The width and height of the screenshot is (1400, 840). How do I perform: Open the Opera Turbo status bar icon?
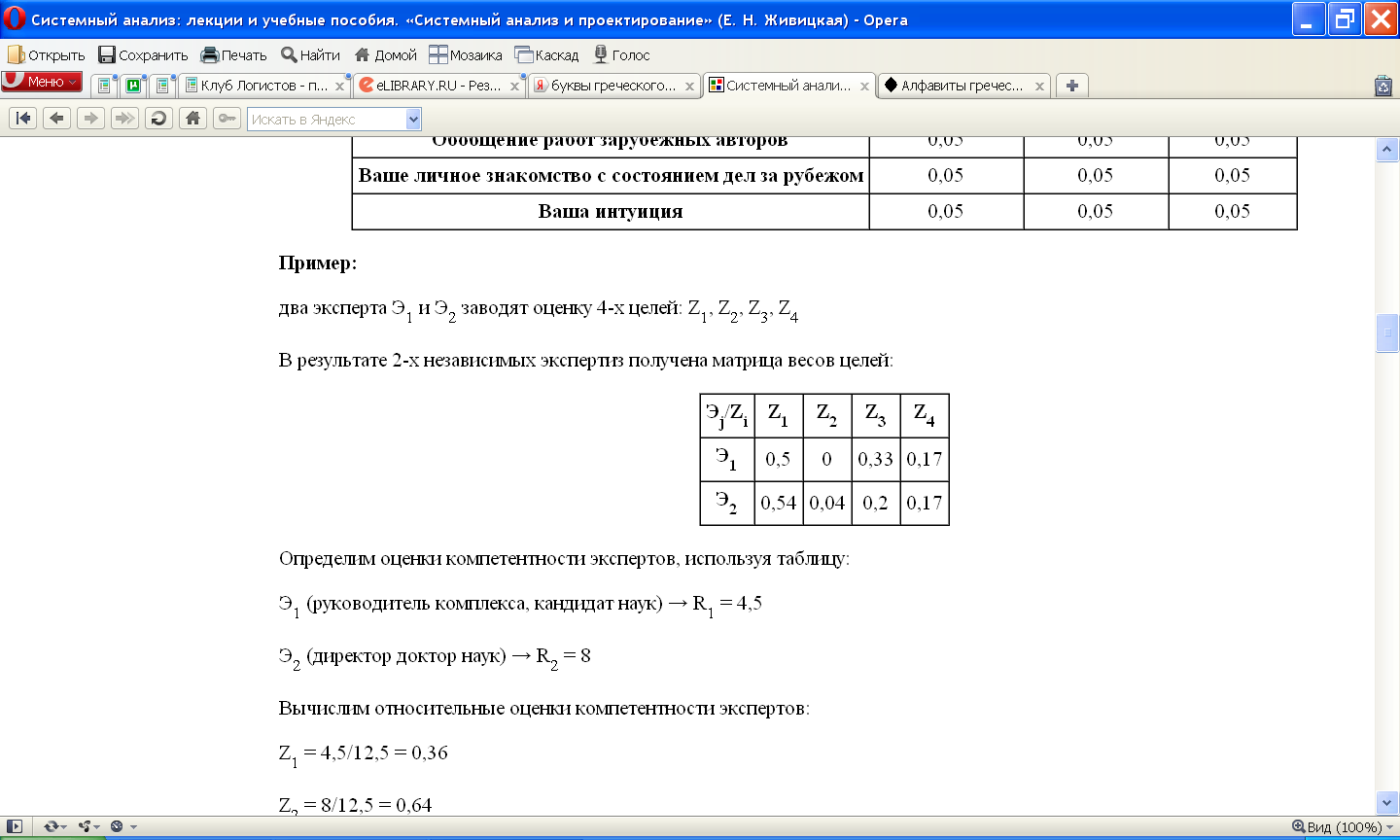[122, 826]
